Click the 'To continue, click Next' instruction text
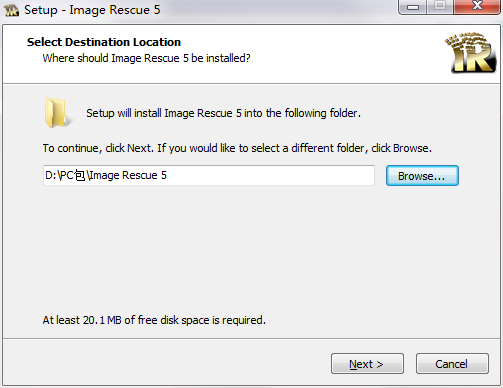This screenshot has height=388, width=503. (x=237, y=148)
